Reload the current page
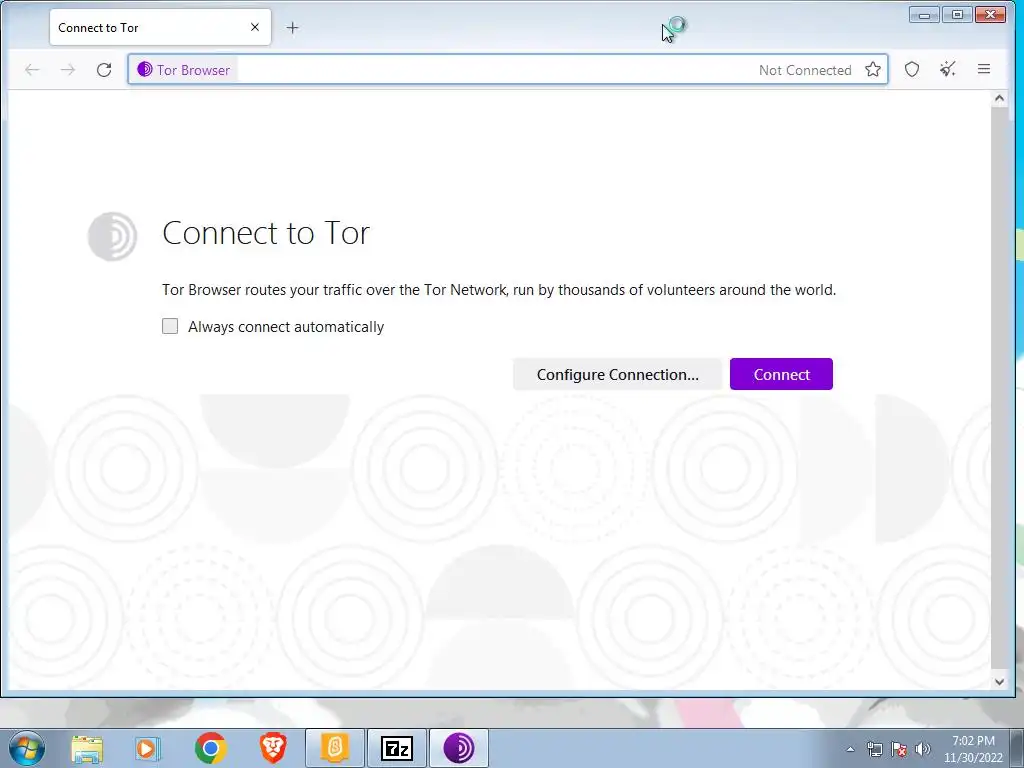Image resolution: width=1024 pixels, height=768 pixels. (x=104, y=70)
